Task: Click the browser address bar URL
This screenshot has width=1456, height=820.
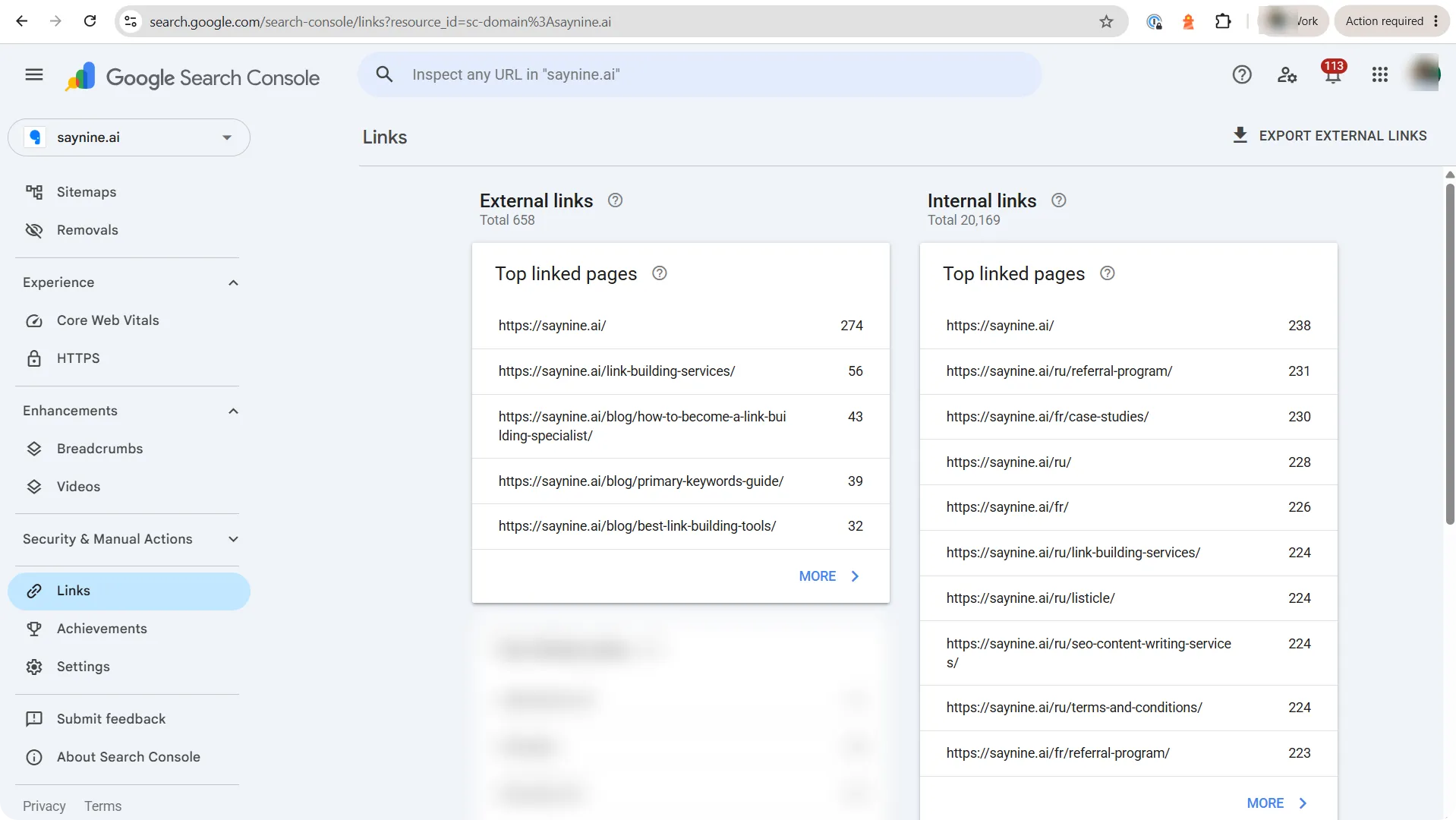Action: tap(380, 21)
